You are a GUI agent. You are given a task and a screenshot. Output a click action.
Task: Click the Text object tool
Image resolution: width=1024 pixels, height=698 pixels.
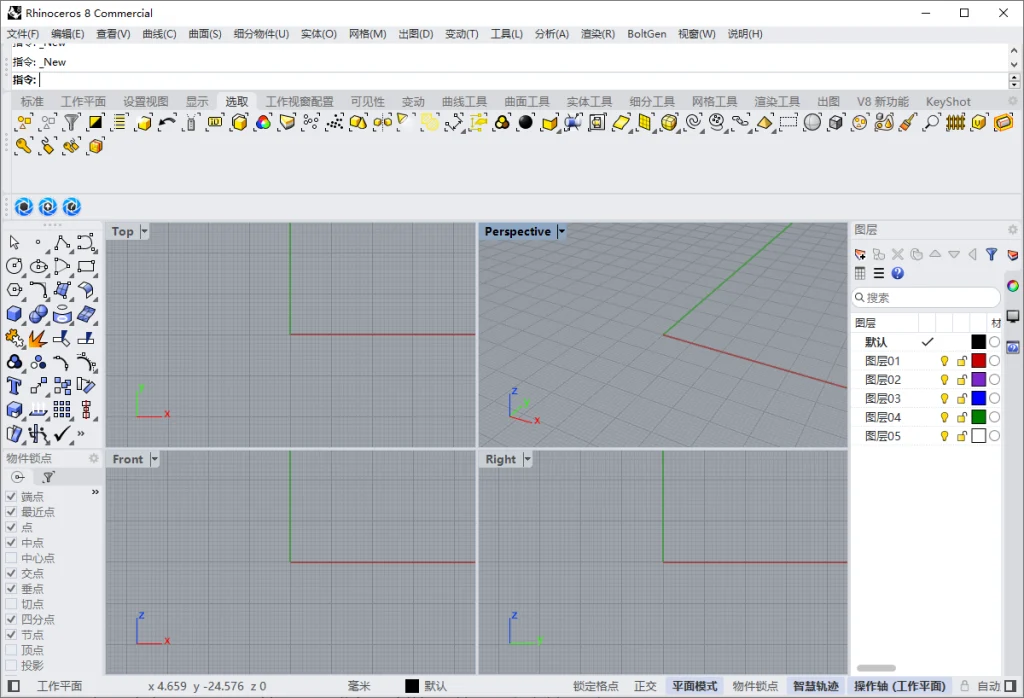coord(14,386)
